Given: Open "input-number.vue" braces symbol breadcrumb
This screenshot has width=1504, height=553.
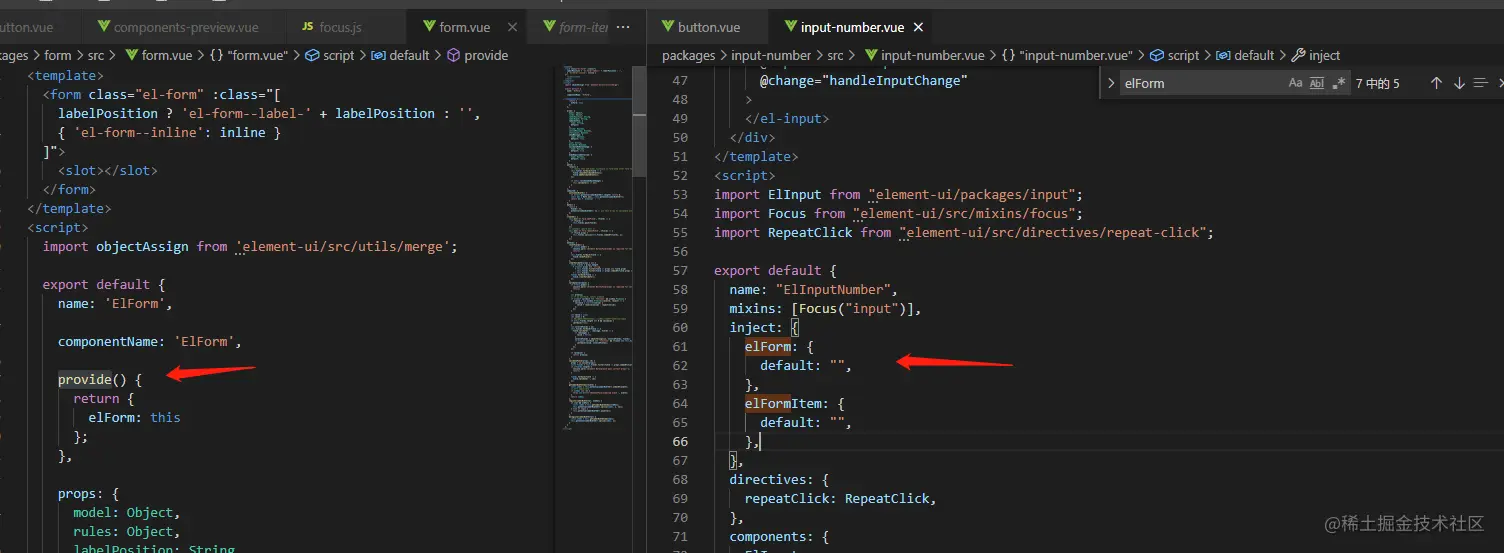Looking at the screenshot, I should tap(1066, 55).
